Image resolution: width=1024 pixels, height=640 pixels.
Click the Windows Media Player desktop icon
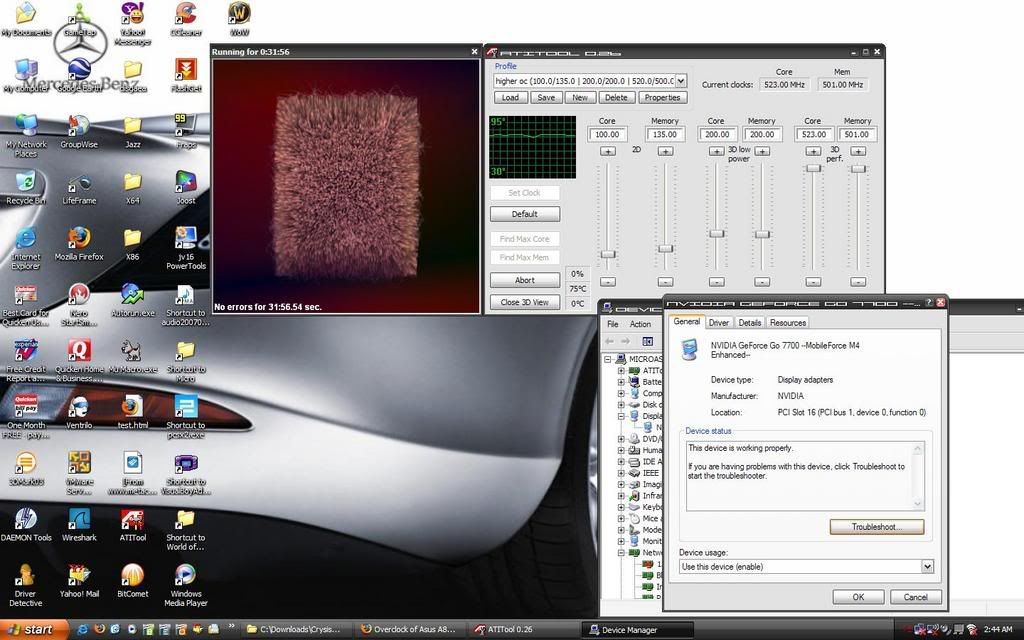186,585
